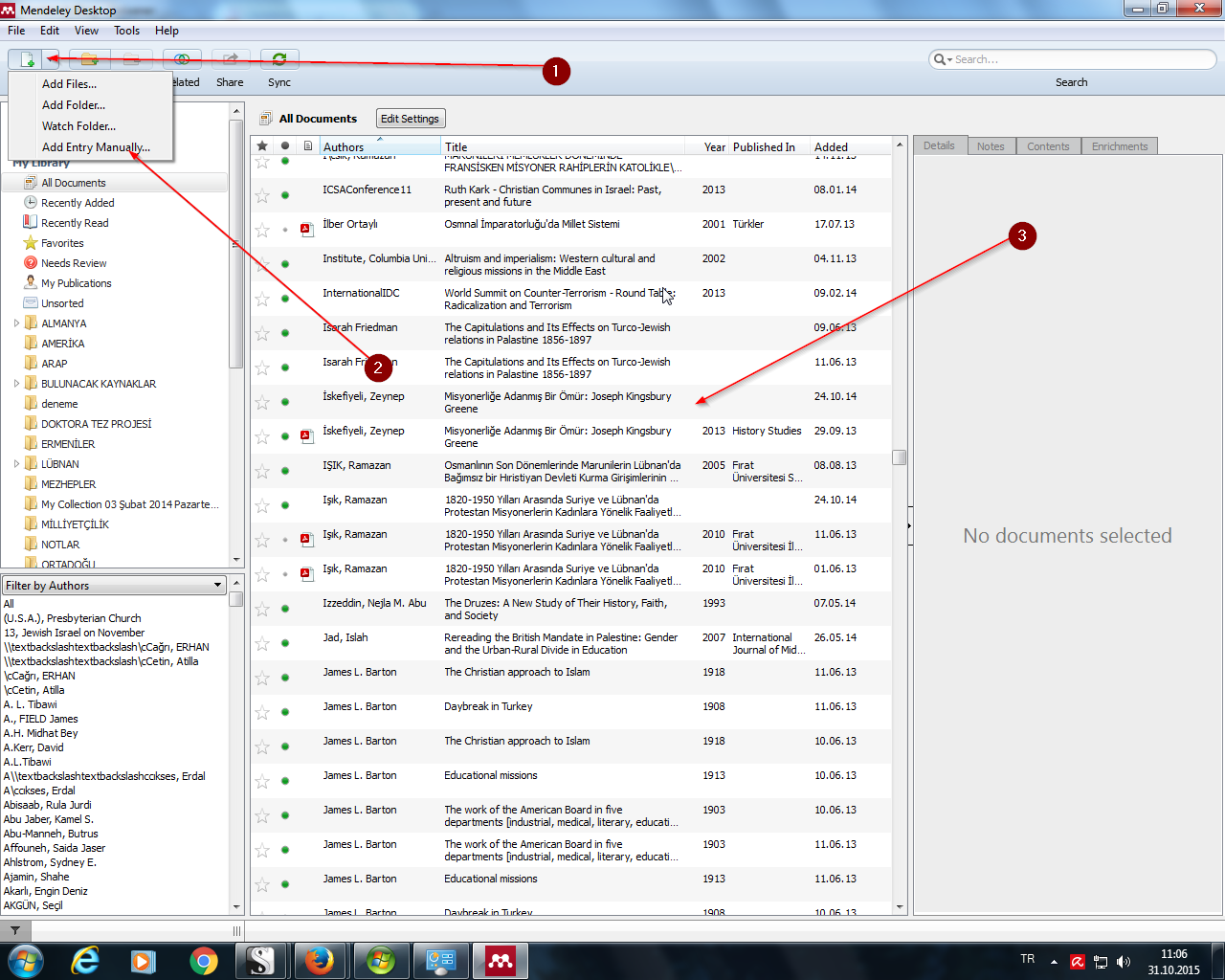Toggle favorite star for Jad, Islah row
This screenshot has height=980, width=1225.
coord(262,643)
